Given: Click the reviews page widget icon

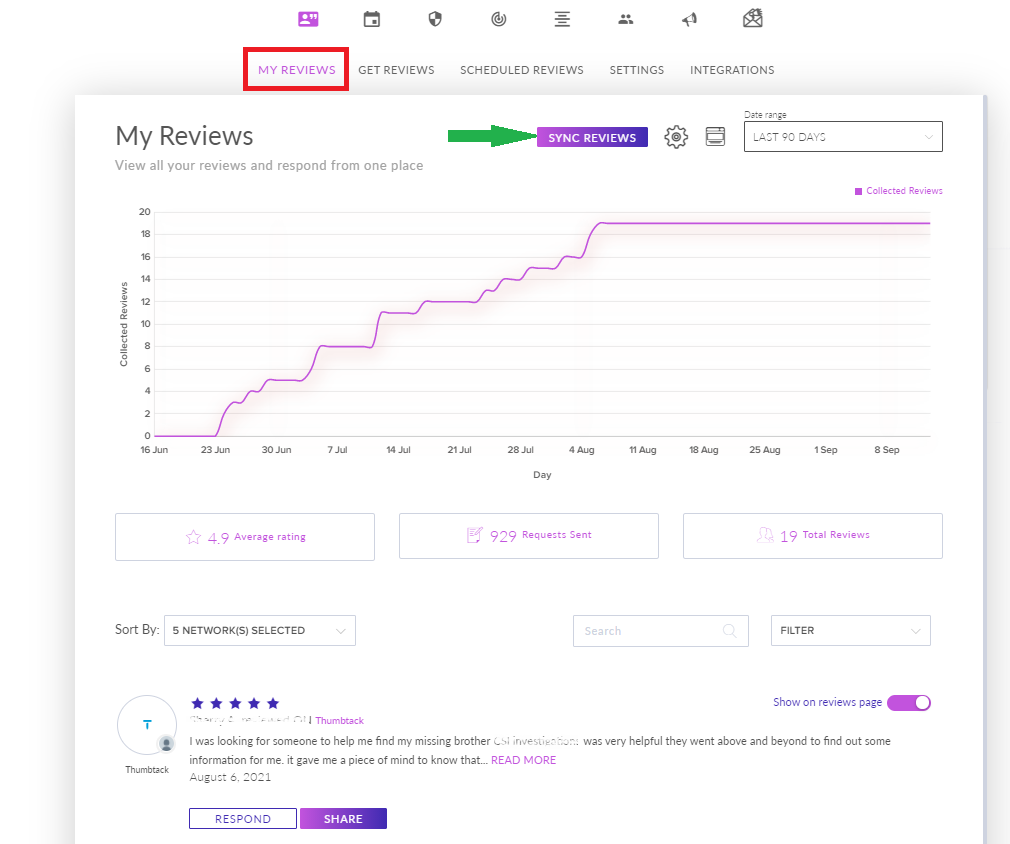Looking at the screenshot, I should coord(714,137).
